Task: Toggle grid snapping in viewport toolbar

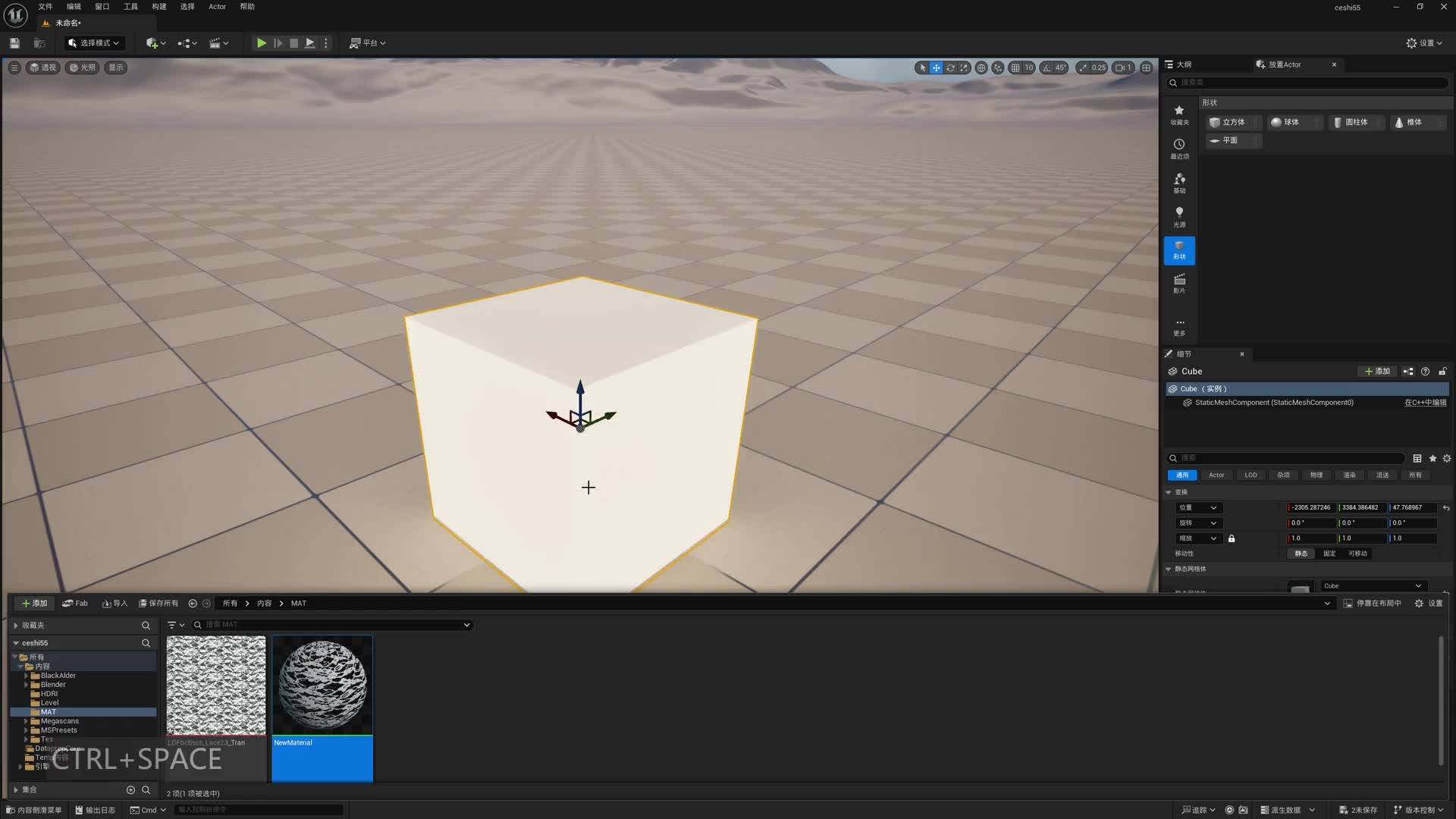Action: pyautogui.click(x=1015, y=67)
